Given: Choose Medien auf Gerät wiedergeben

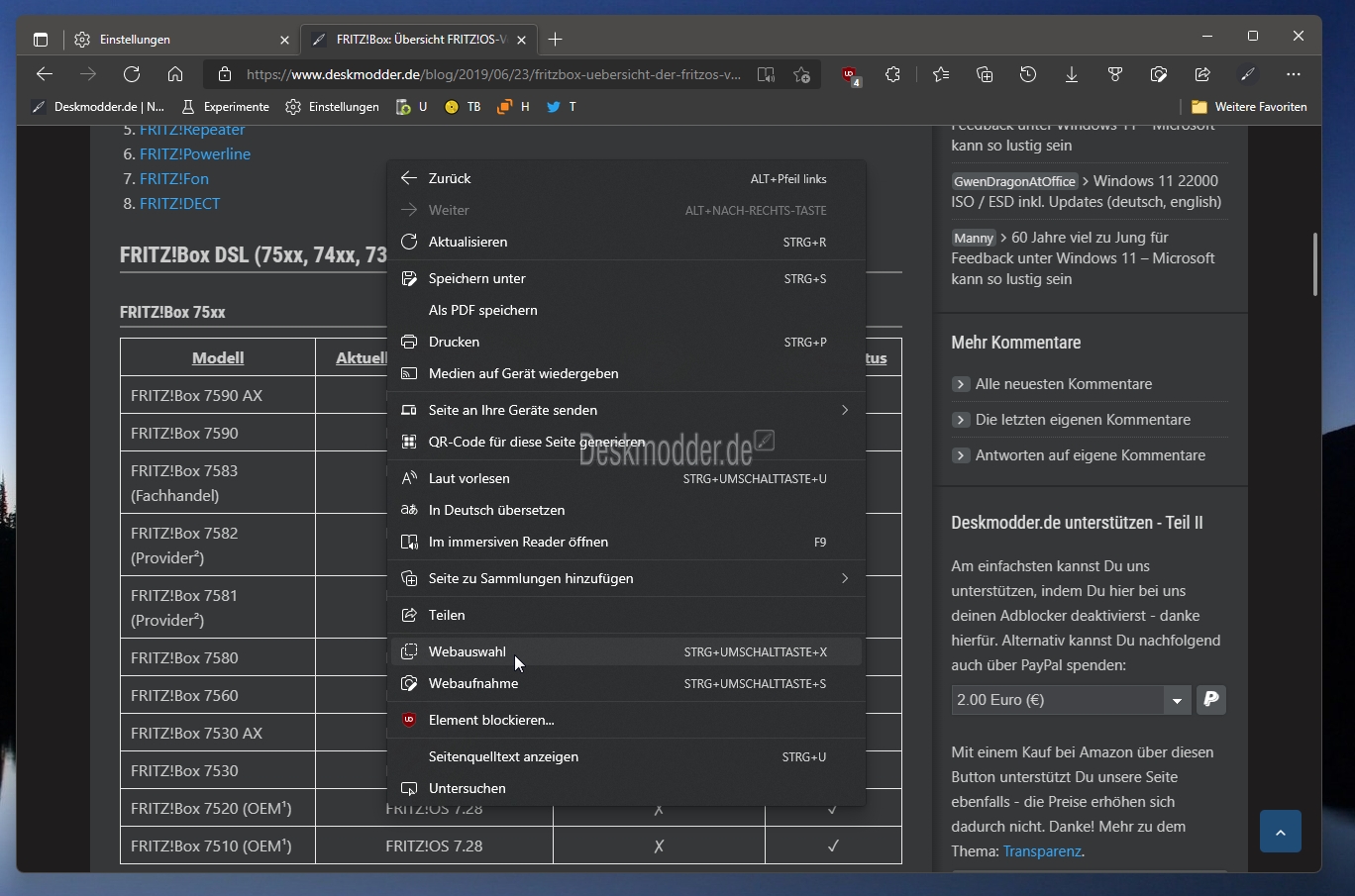Looking at the screenshot, I should tap(626, 373).
